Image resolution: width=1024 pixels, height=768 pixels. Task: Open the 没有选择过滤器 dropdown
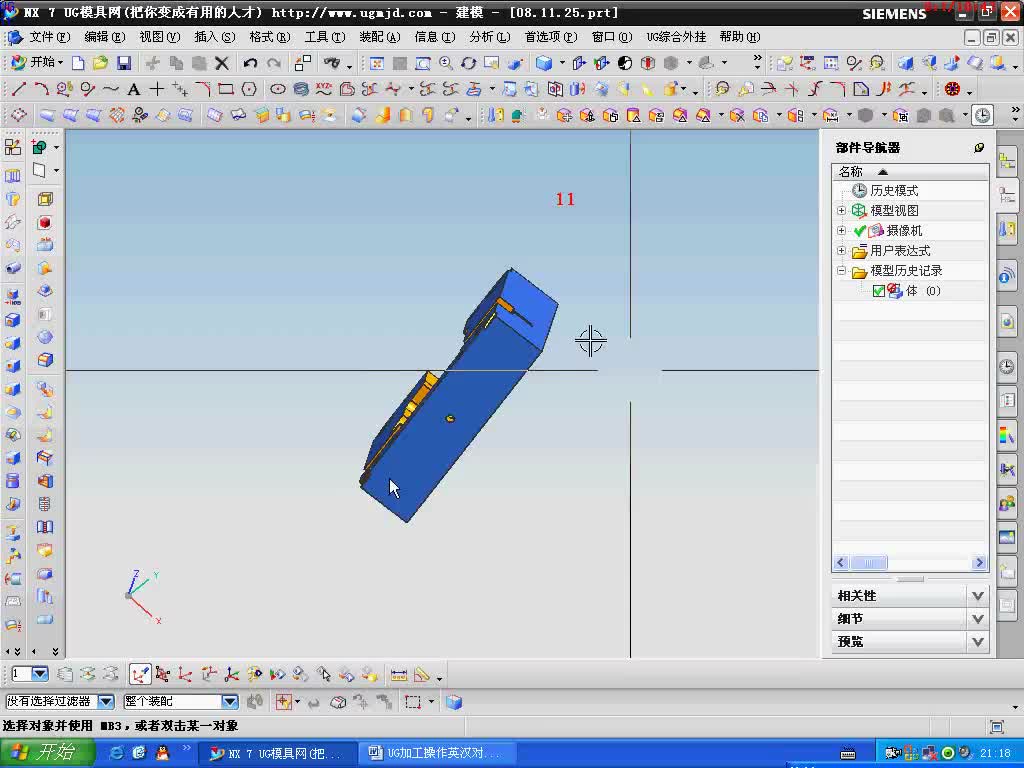[x=106, y=702]
